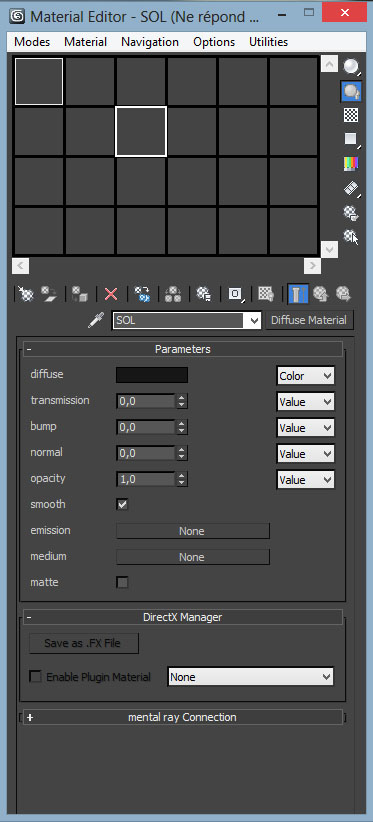Open the Navigation menu
This screenshot has height=822, width=373.
tap(150, 42)
